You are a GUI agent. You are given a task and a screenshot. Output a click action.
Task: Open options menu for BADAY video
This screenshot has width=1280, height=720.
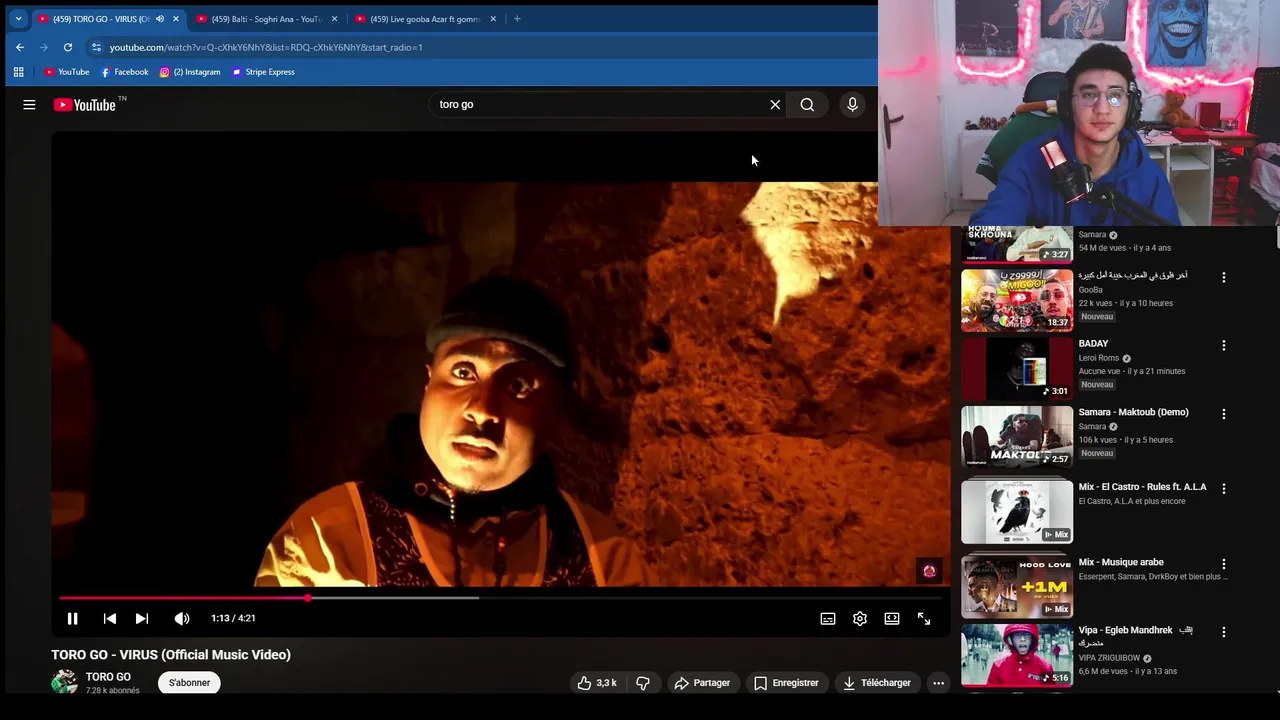(1223, 345)
